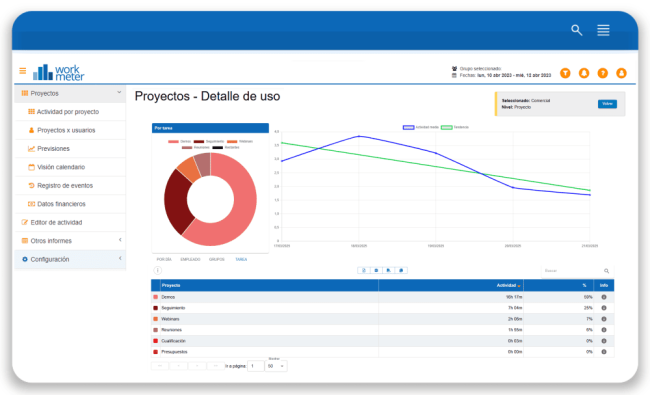Viewport: 650px width, 395px height.
Task: Click the WorkMeter logo
Action: point(58,73)
